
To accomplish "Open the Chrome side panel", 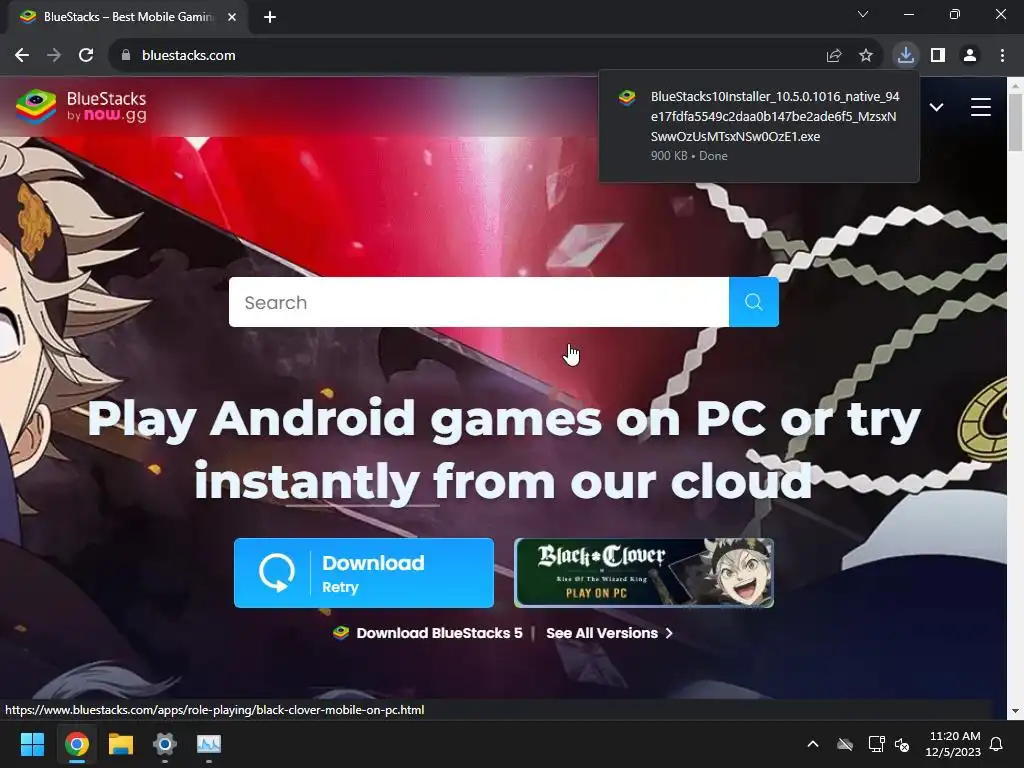I will tap(938, 56).
